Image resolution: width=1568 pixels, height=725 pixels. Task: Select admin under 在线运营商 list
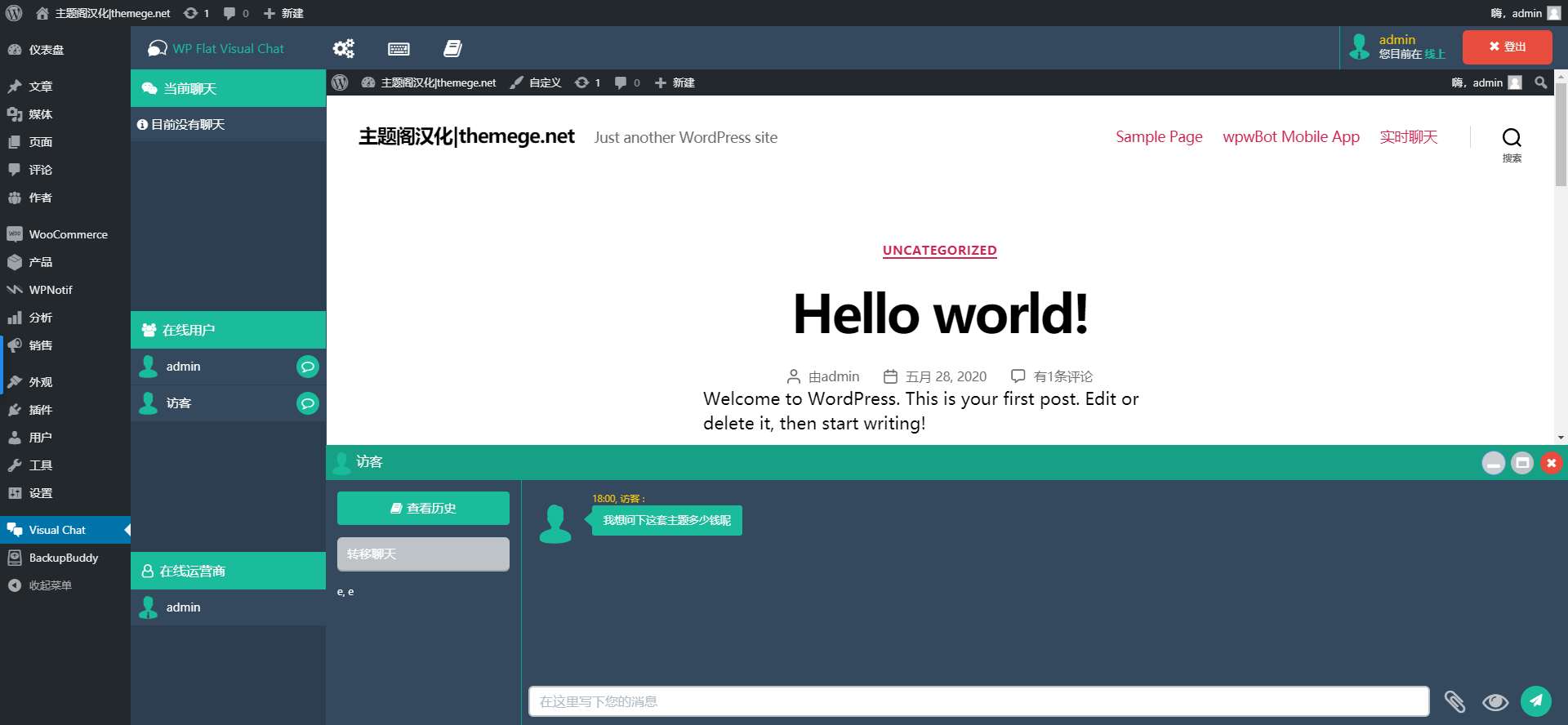[228, 607]
